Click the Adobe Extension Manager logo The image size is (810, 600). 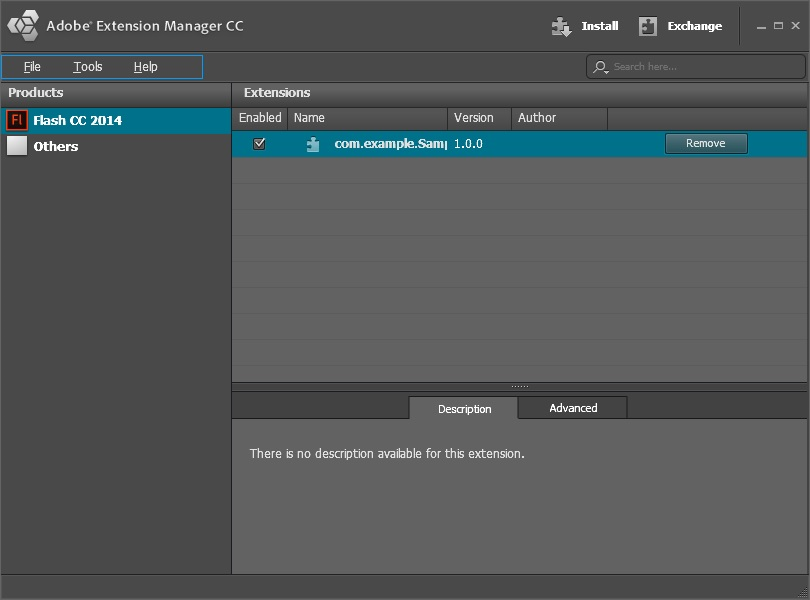(22, 25)
